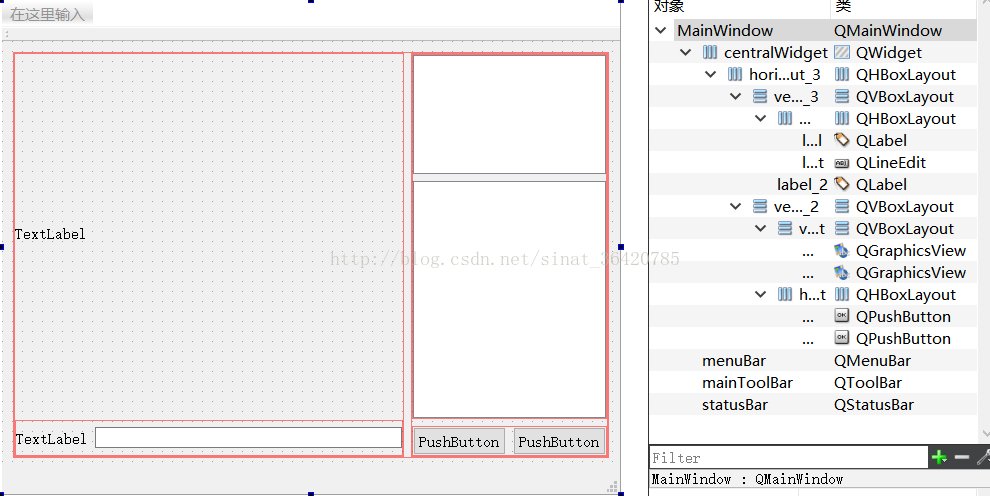Click QVBoxLayout icon in v...t row
Screen dimensions: 990x496
tap(842, 228)
